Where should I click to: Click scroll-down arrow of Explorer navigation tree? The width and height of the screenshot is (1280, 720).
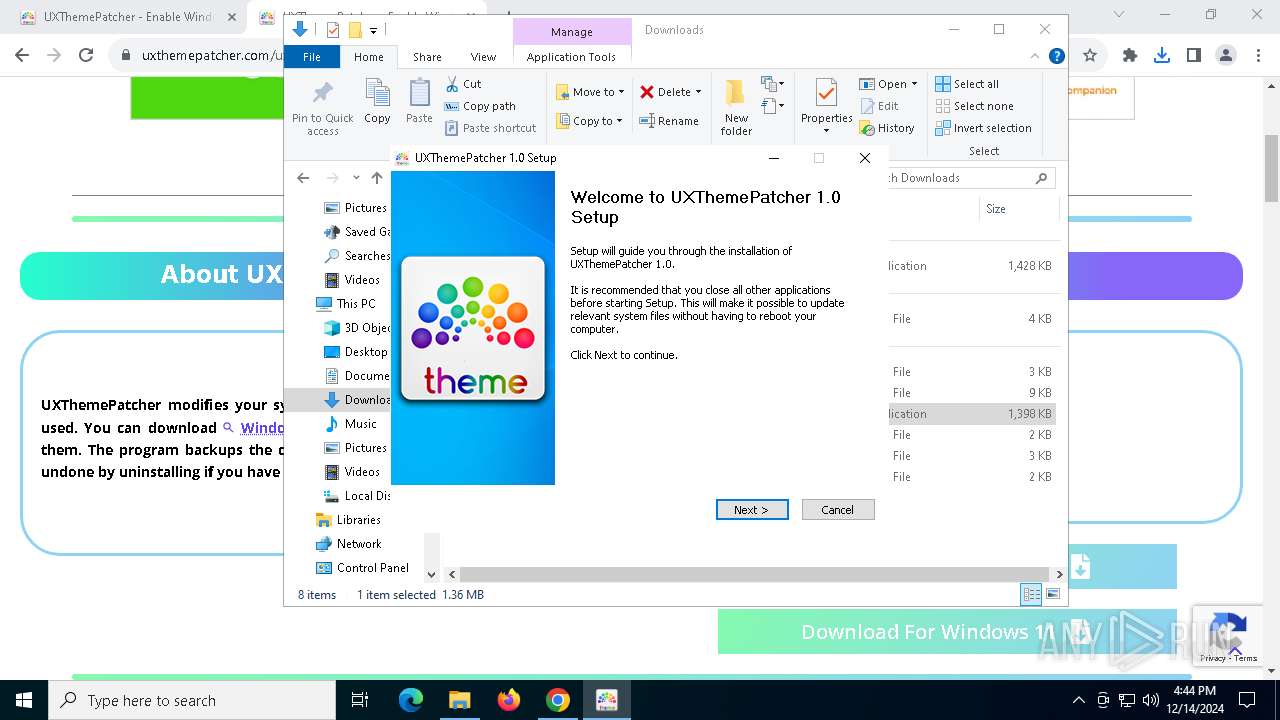[x=431, y=574]
